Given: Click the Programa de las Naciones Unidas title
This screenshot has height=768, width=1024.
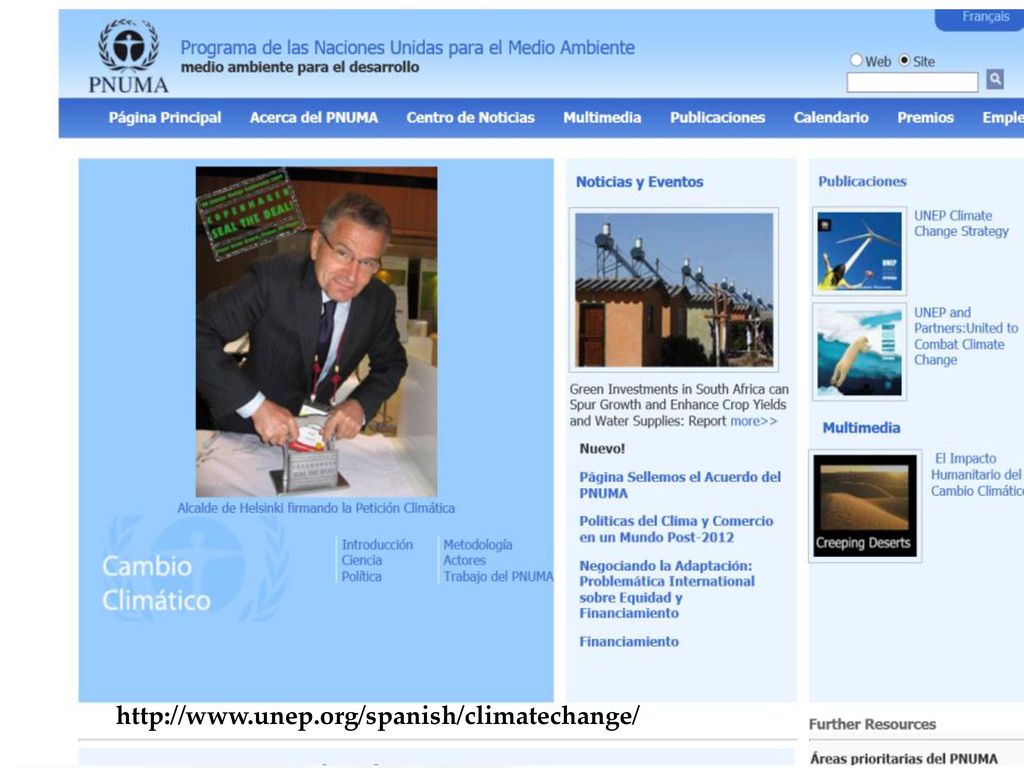Looking at the screenshot, I should 408,48.
